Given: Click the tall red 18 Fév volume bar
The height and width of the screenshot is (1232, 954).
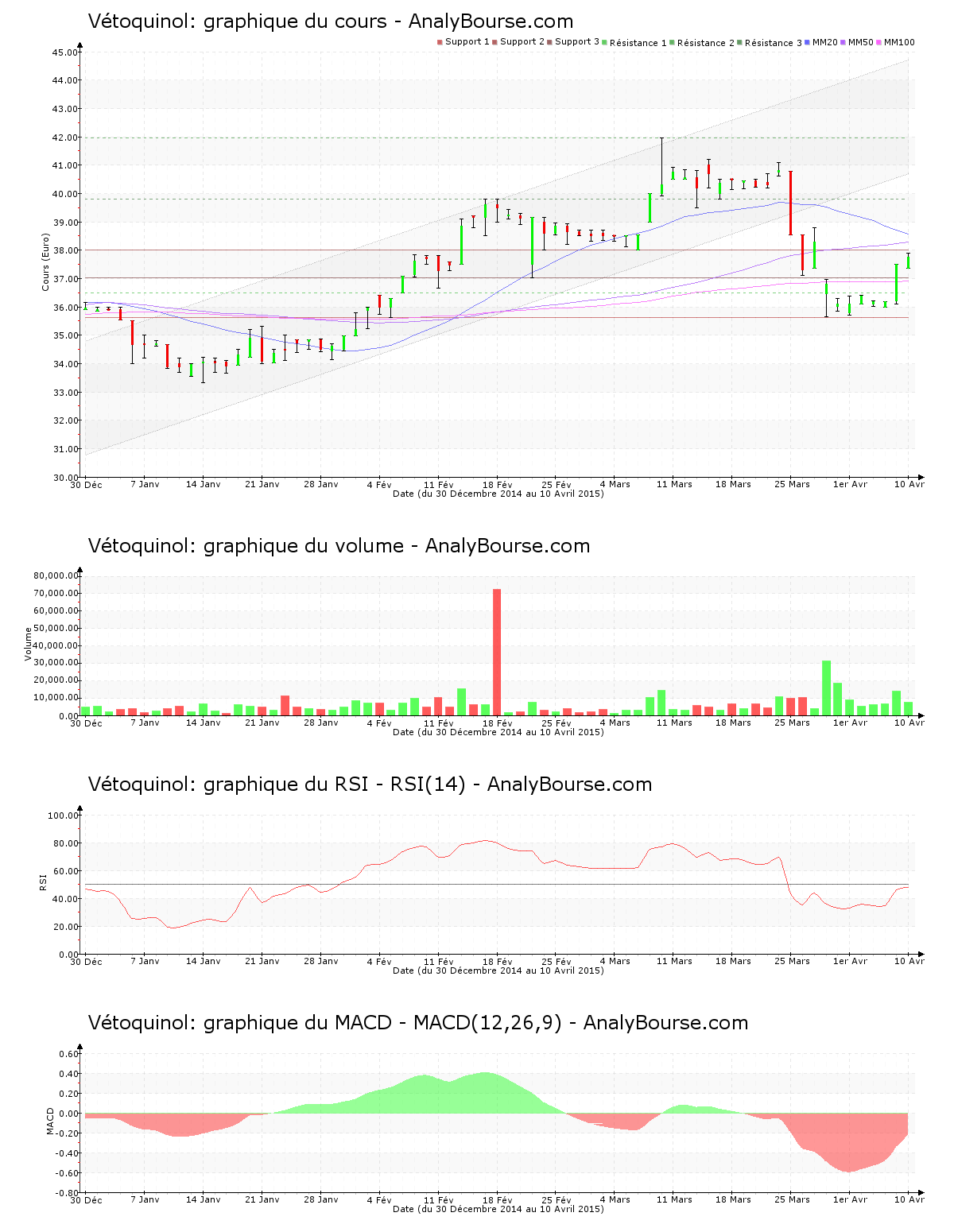Looking at the screenshot, I should click(497, 652).
